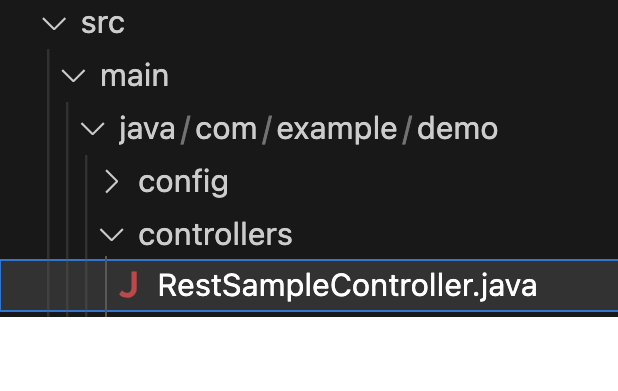Collapse the main folder chevron

coord(73,76)
